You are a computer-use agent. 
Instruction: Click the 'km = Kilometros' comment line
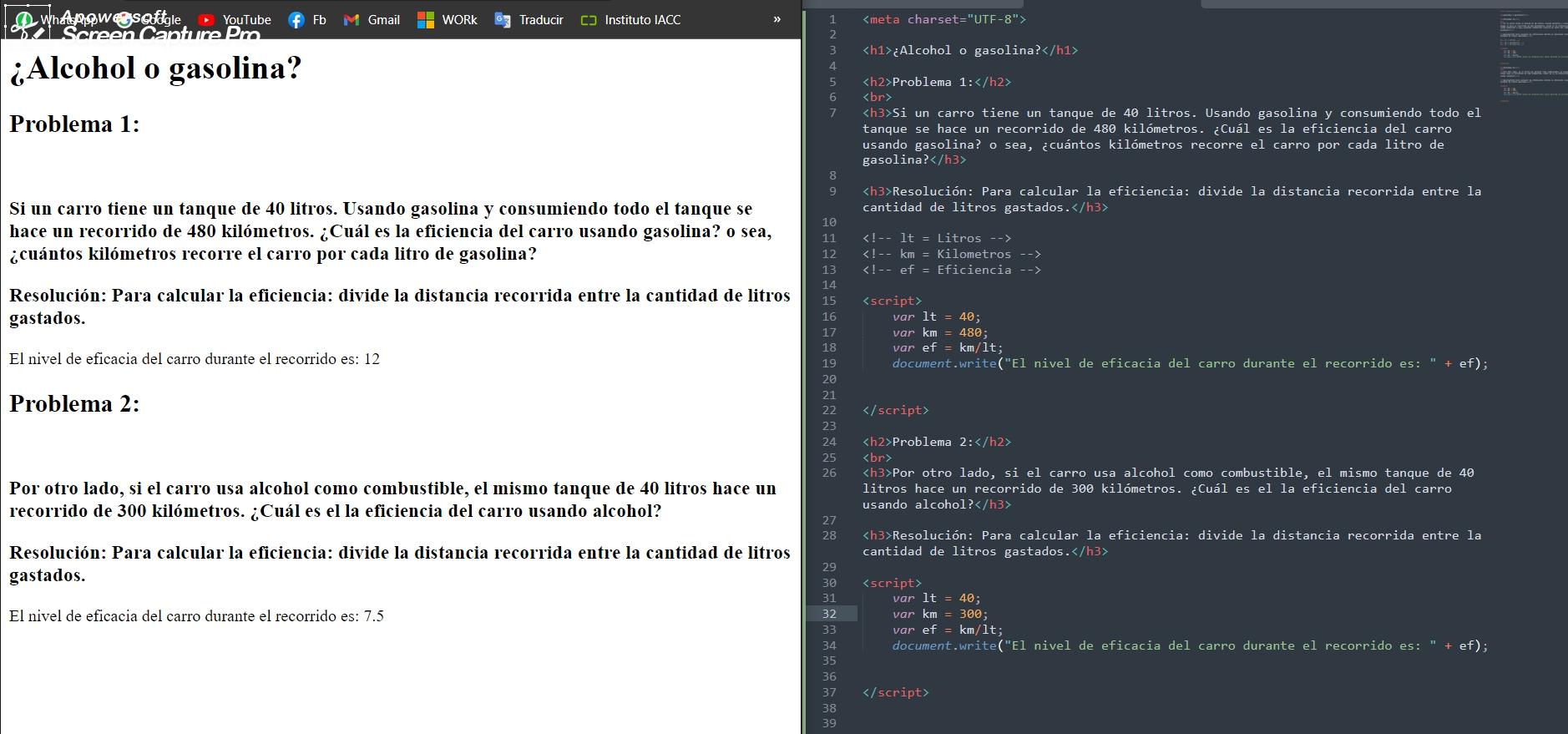(x=952, y=254)
